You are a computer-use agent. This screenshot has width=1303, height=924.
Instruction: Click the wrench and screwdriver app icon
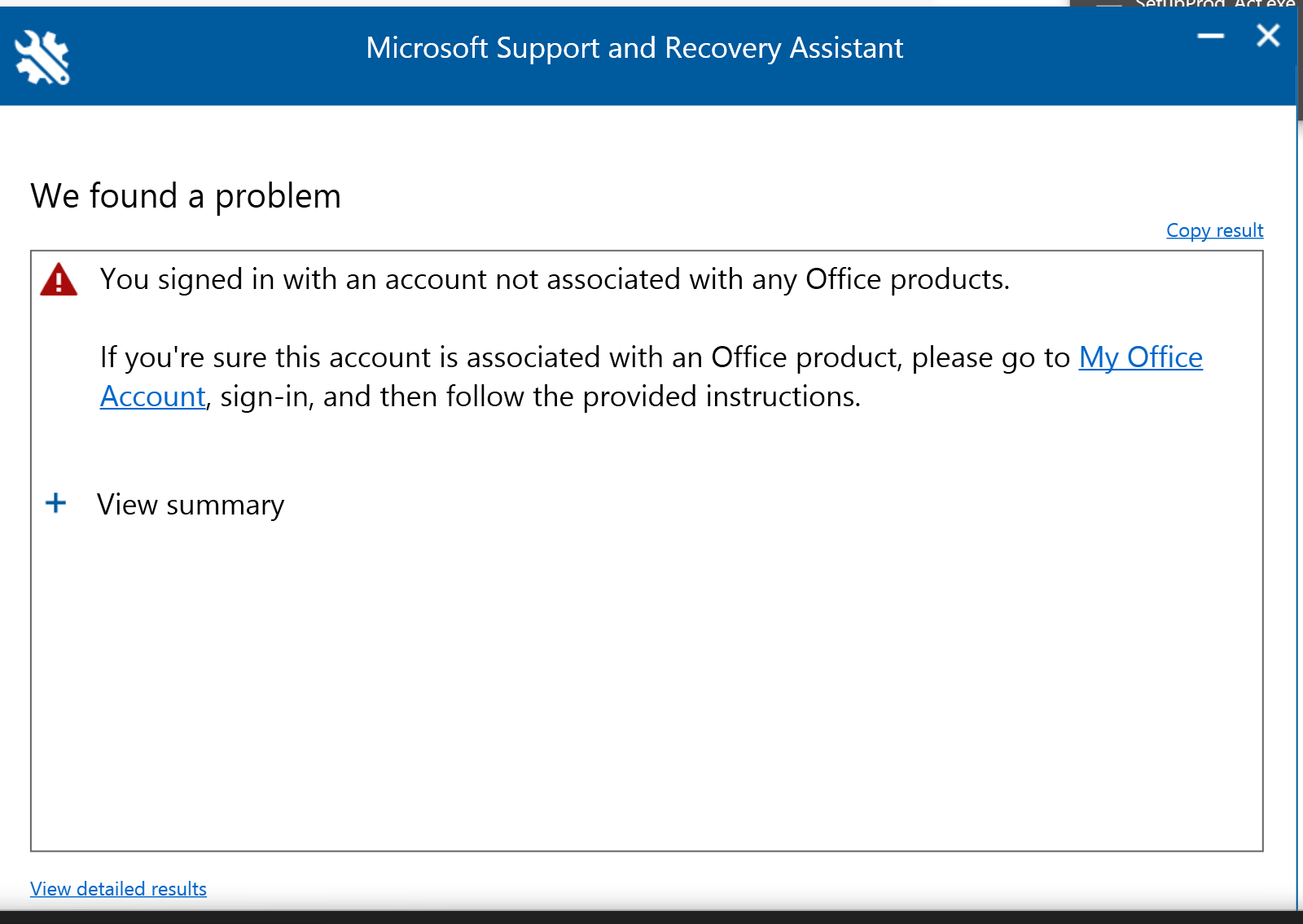[x=42, y=57]
